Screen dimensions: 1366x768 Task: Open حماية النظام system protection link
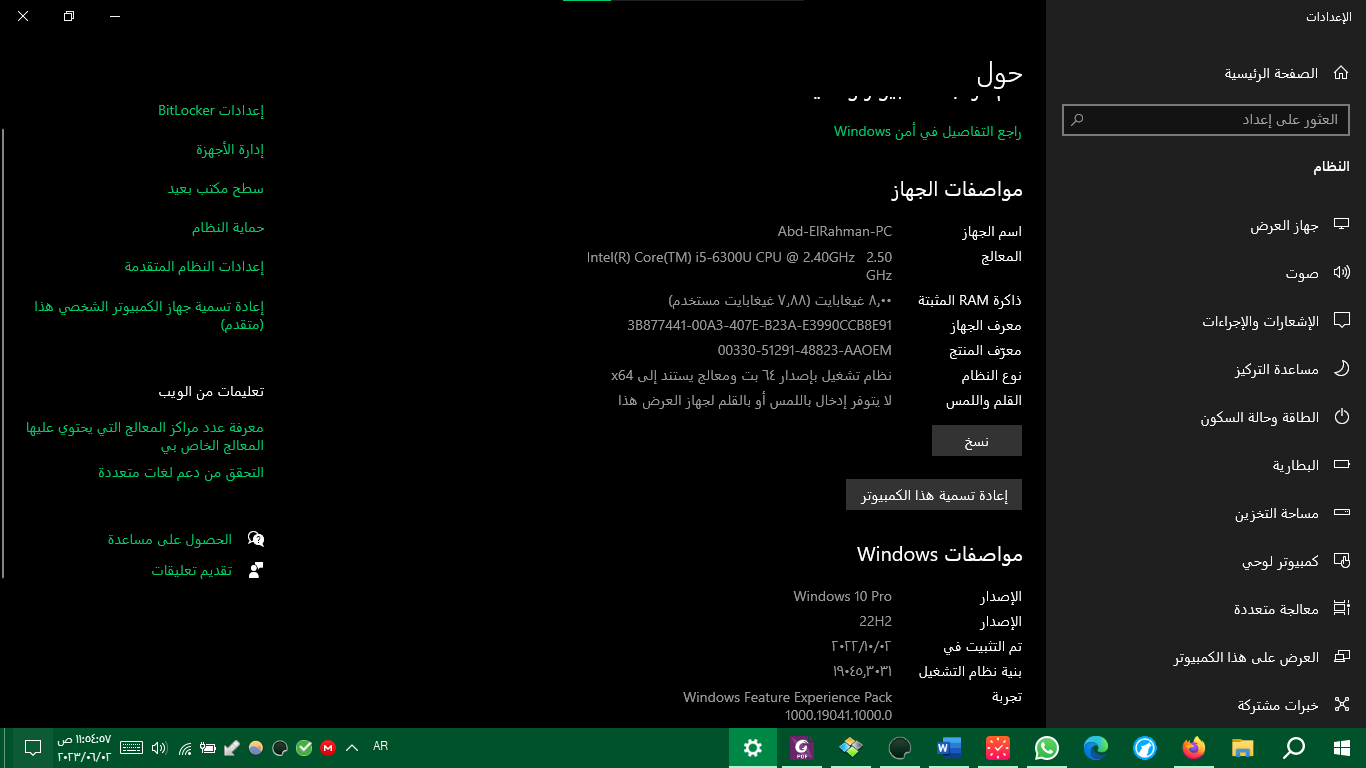pos(228,227)
